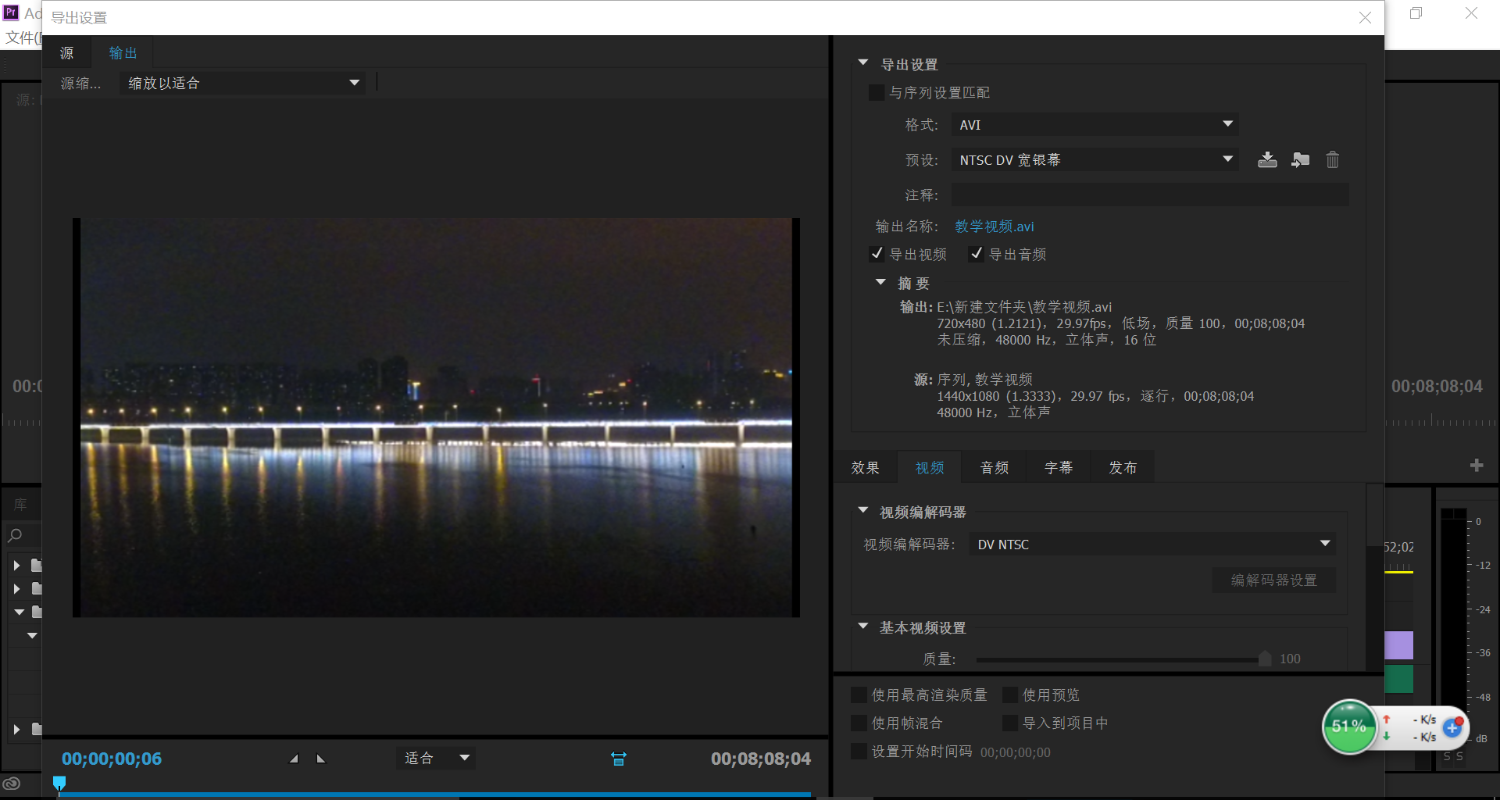The height and width of the screenshot is (800, 1500).
Task: Close the Export Settings dialog
Action: (x=1365, y=17)
